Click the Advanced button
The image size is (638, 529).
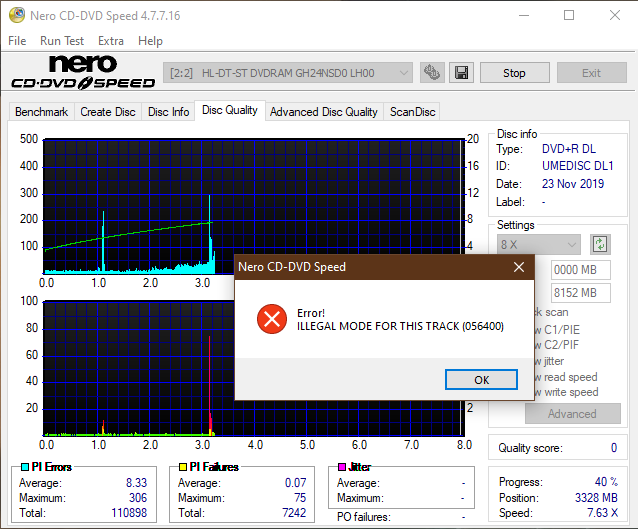[572, 414]
